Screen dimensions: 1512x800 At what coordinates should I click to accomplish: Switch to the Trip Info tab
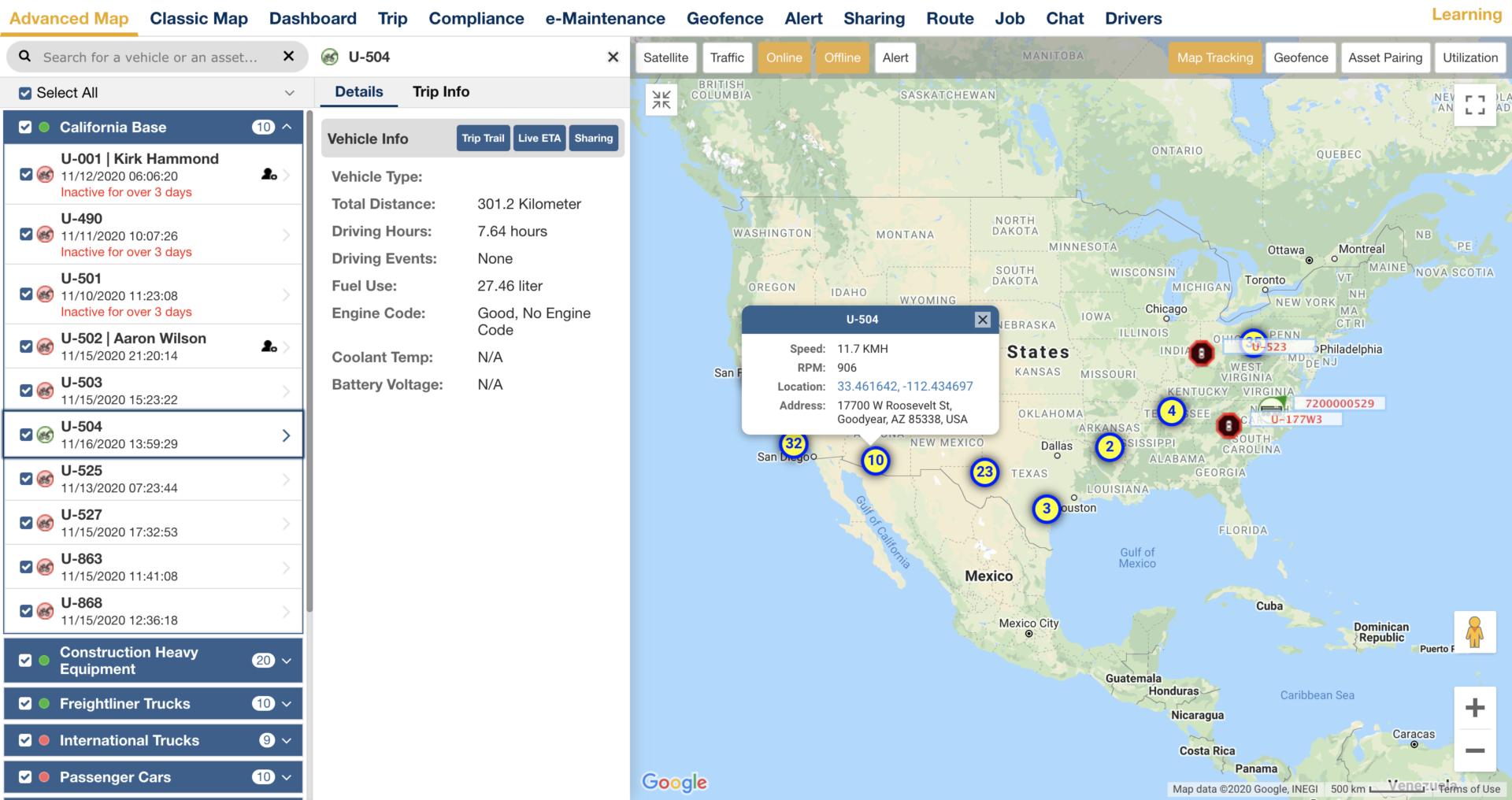tap(440, 92)
